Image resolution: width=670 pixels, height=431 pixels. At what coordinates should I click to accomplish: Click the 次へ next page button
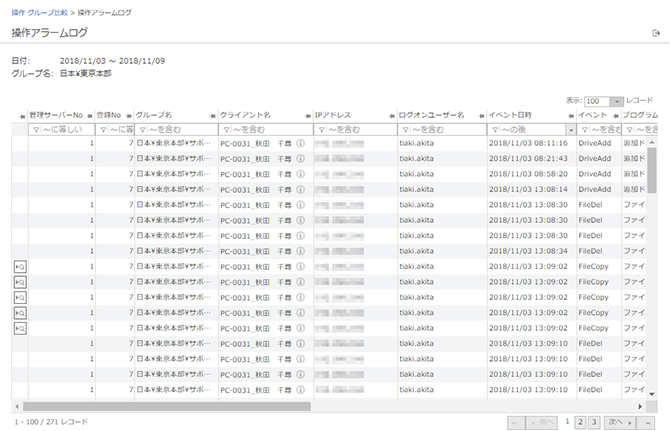(620, 422)
